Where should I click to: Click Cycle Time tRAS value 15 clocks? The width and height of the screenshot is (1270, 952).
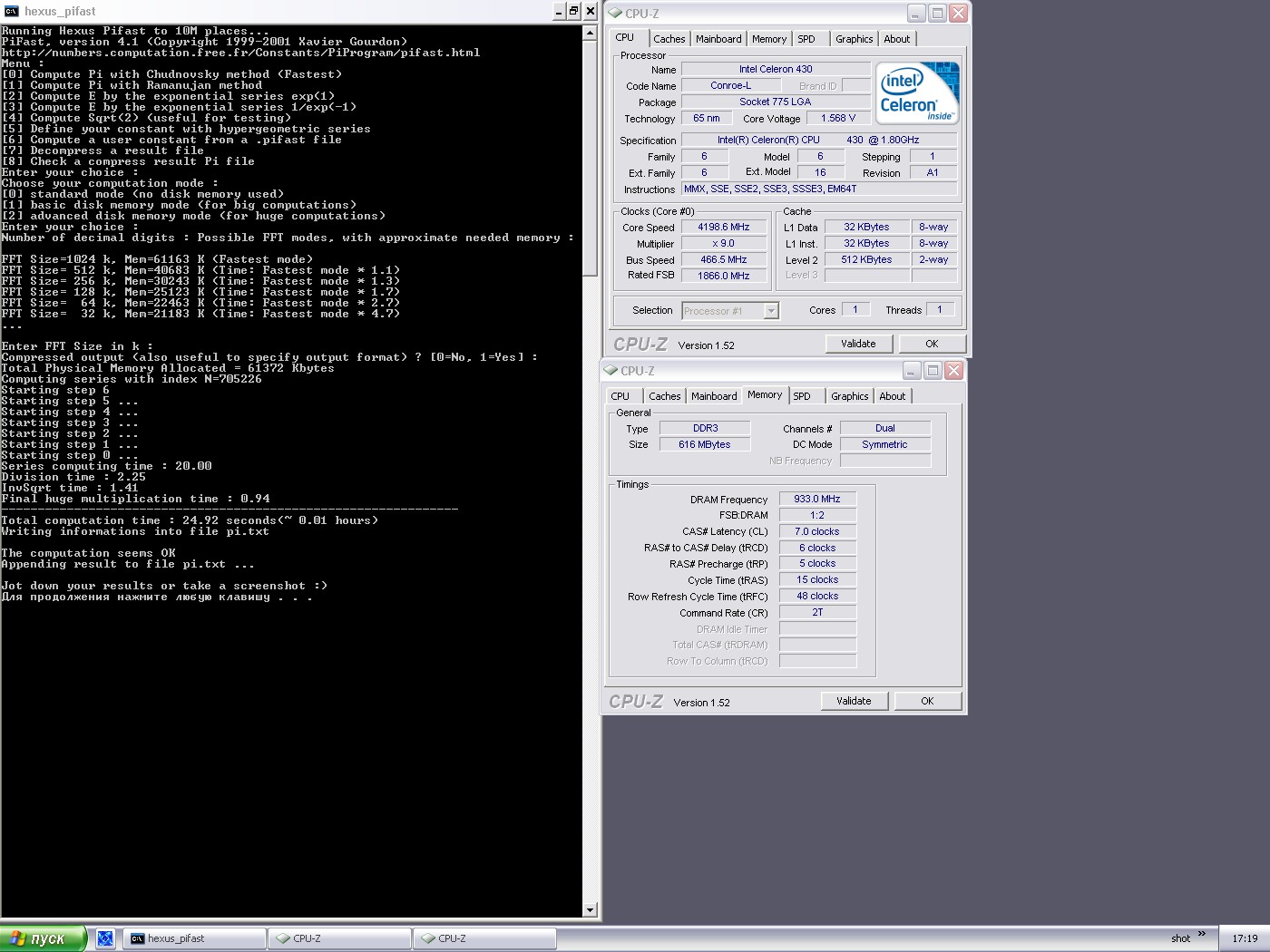tap(818, 579)
